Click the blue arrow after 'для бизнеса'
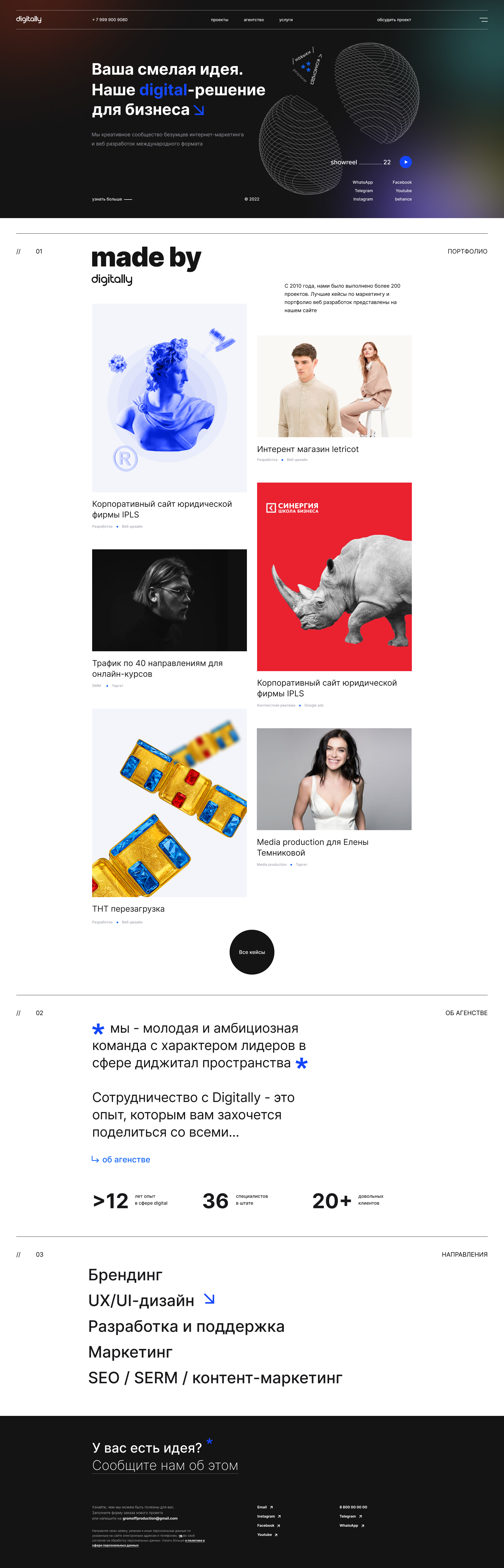Image resolution: width=504 pixels, height=1568 pixels. 199,110
